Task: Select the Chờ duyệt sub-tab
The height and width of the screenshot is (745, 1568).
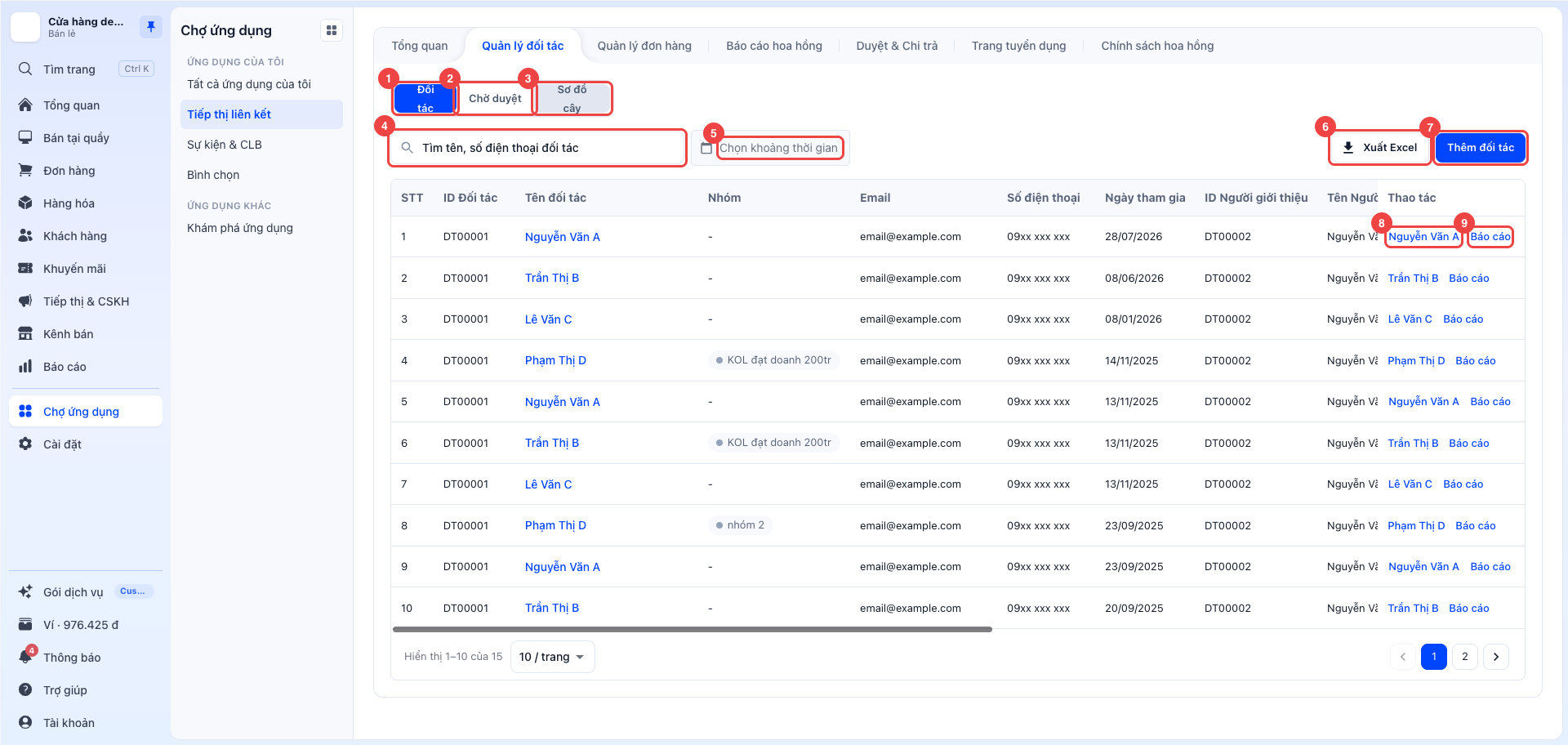Action: [495, 98]
